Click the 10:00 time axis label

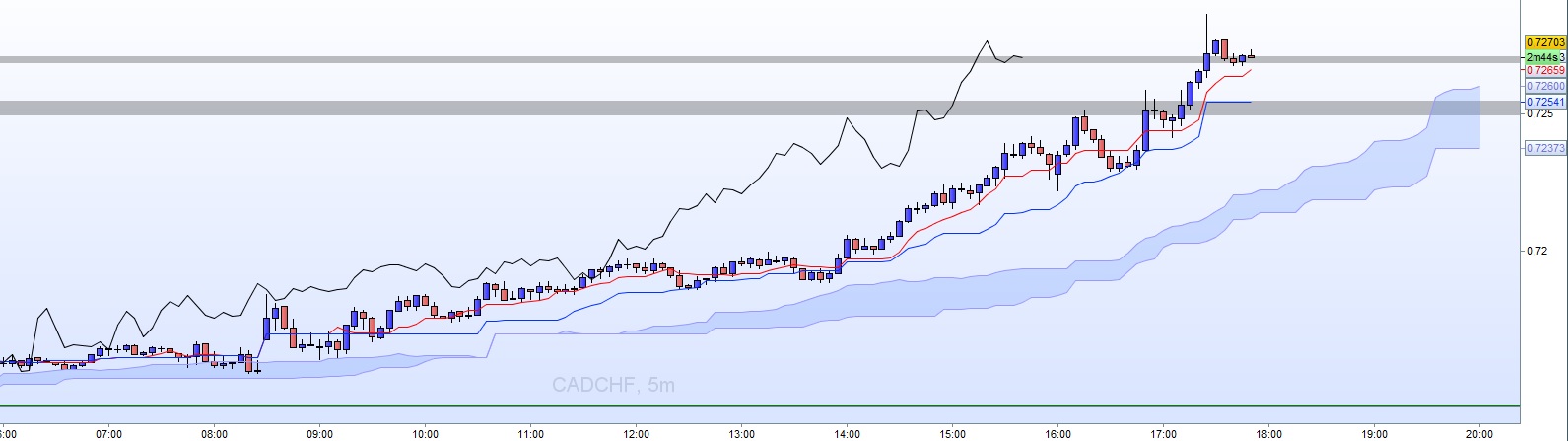[425, 433]
